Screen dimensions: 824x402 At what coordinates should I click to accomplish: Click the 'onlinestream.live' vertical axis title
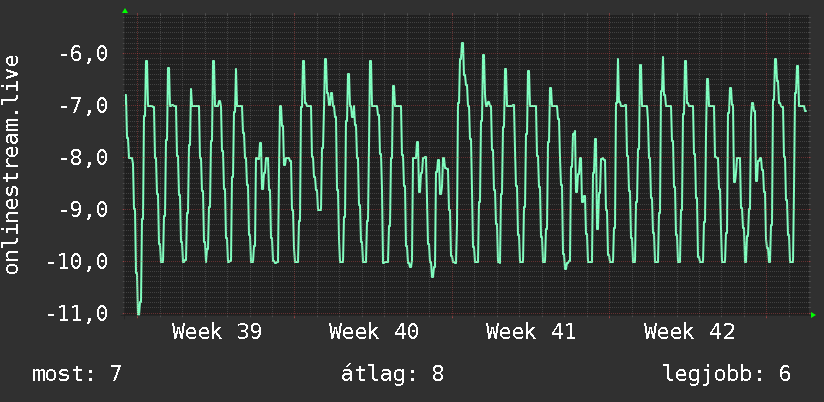pyautogui.click(x=12, y=164)
